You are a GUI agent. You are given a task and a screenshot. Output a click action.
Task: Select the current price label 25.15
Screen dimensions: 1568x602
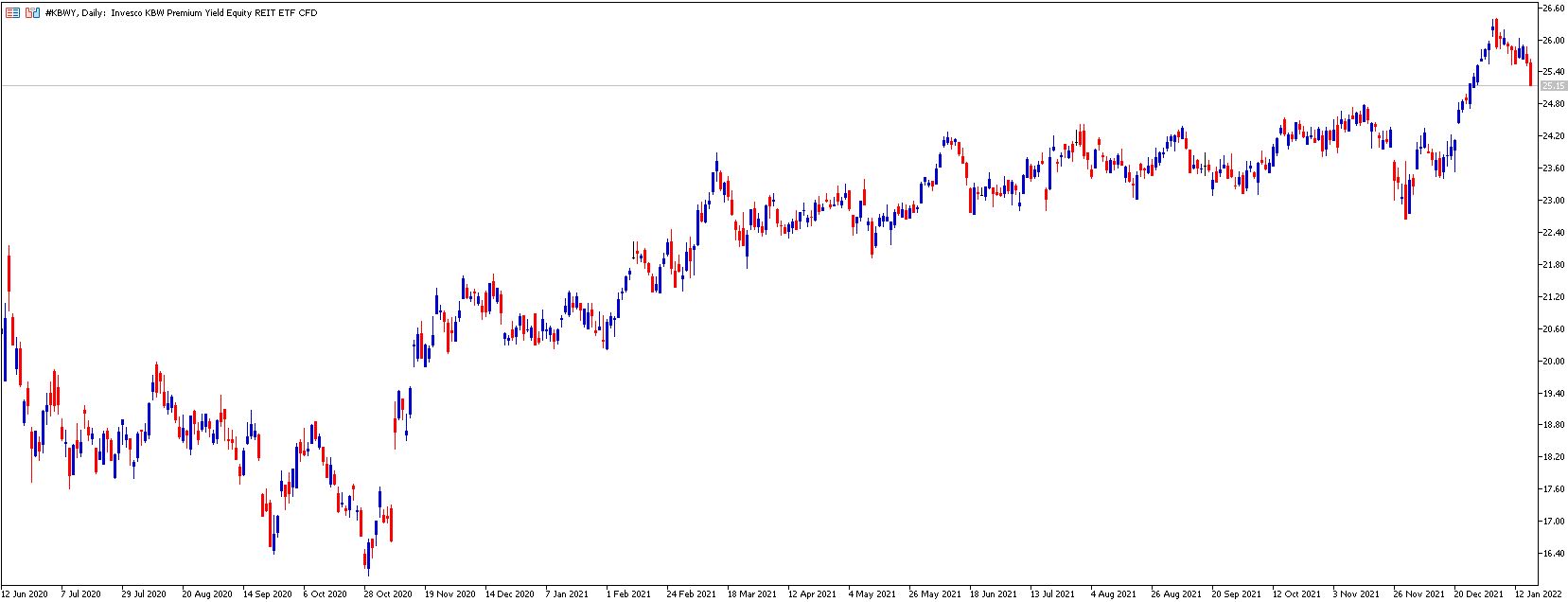point(1552,86)
